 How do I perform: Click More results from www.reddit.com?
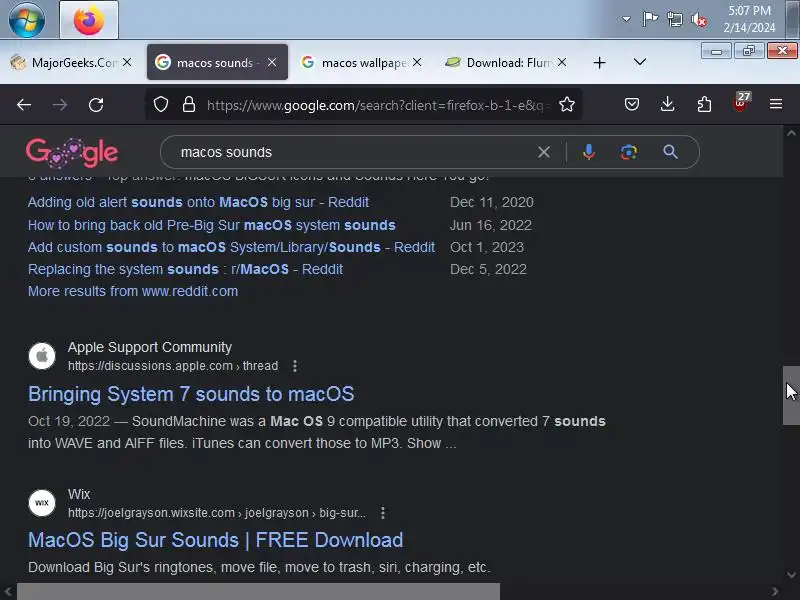coord(133,291)
